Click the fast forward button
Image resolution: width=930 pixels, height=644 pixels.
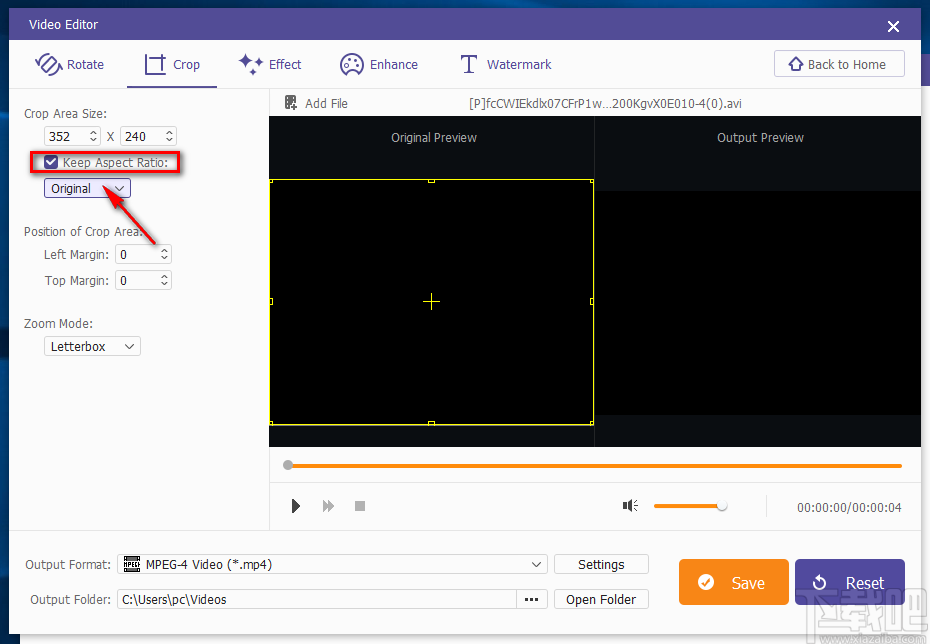(328, 506)
